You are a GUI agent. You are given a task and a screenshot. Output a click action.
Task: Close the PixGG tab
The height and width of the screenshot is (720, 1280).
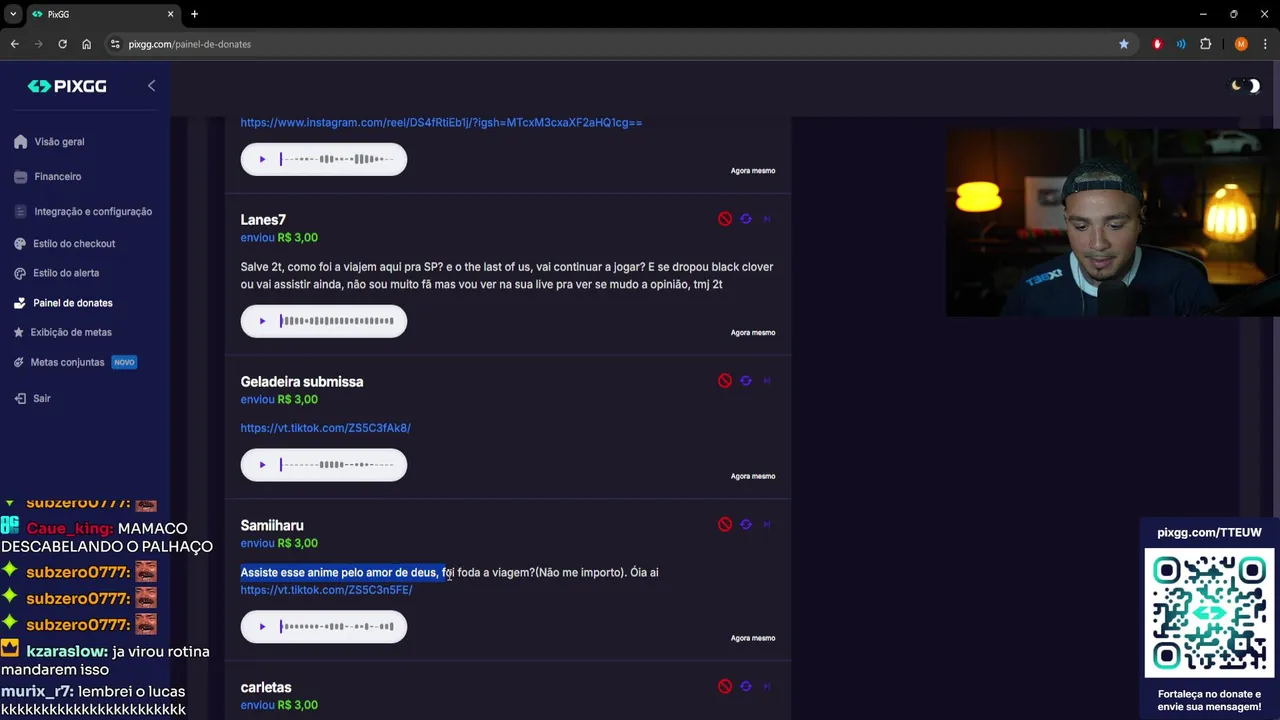(170, 14)
